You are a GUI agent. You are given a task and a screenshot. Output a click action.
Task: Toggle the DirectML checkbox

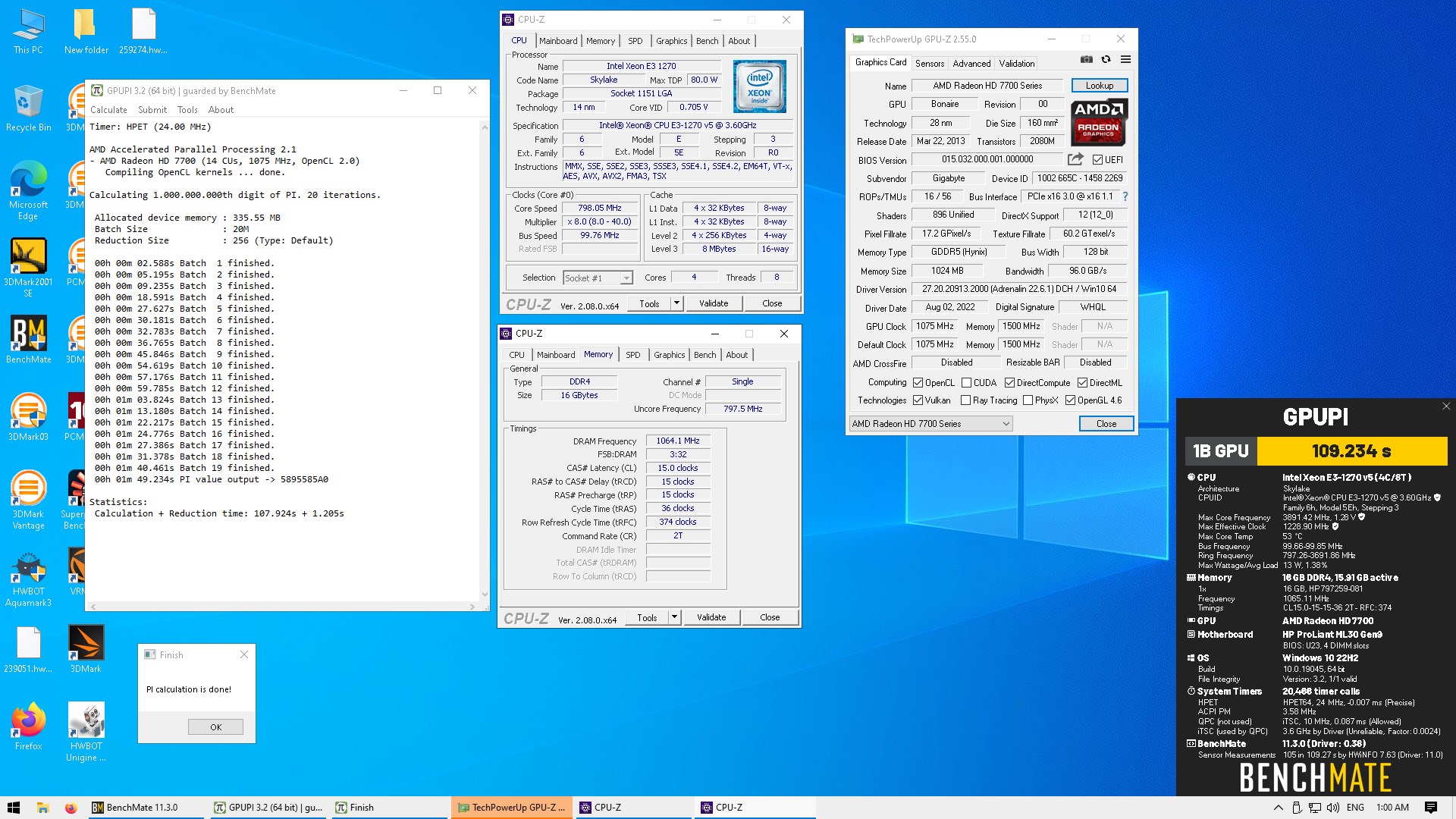[x=1083, y=383]
